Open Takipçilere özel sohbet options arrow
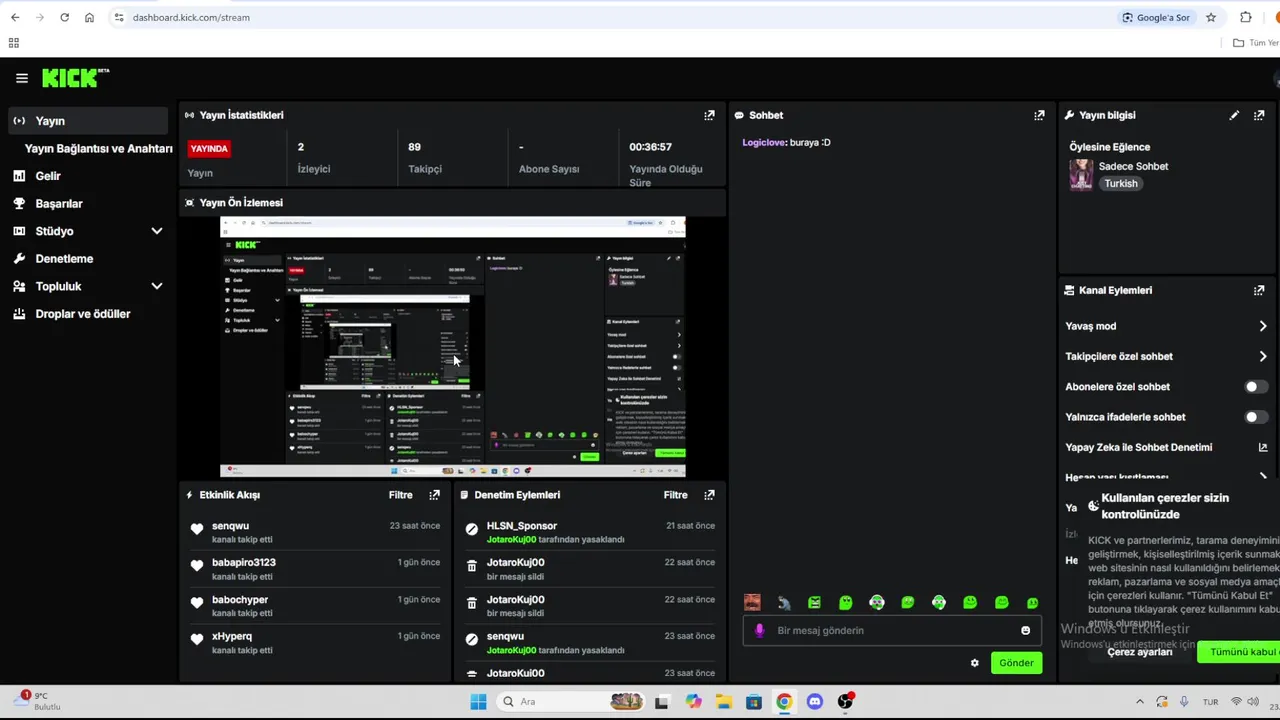1280x720 pixels. click(1263, 356)
